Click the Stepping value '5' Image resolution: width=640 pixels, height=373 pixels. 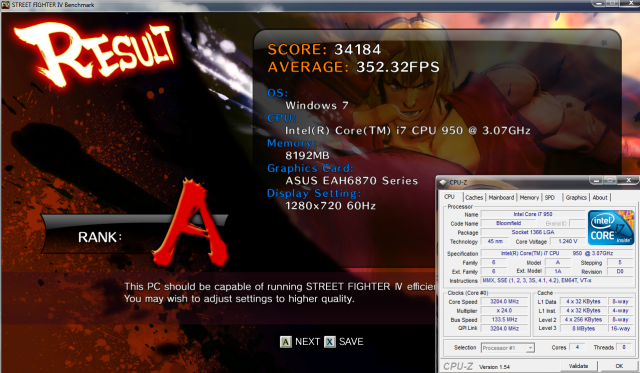pos(620,262)
